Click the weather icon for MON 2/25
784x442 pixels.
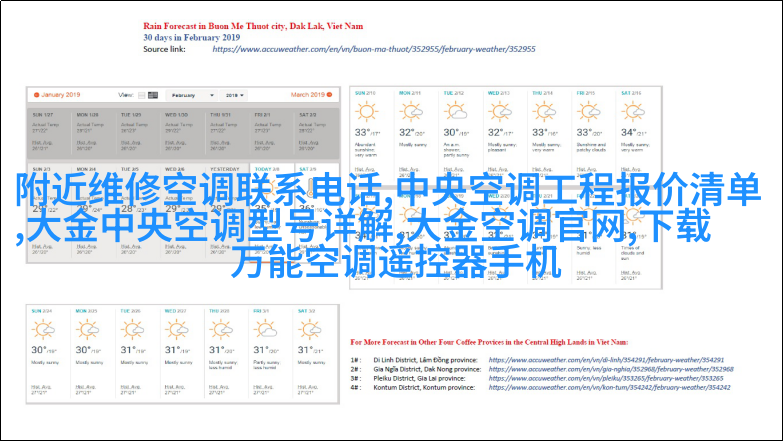click(88, 330)
